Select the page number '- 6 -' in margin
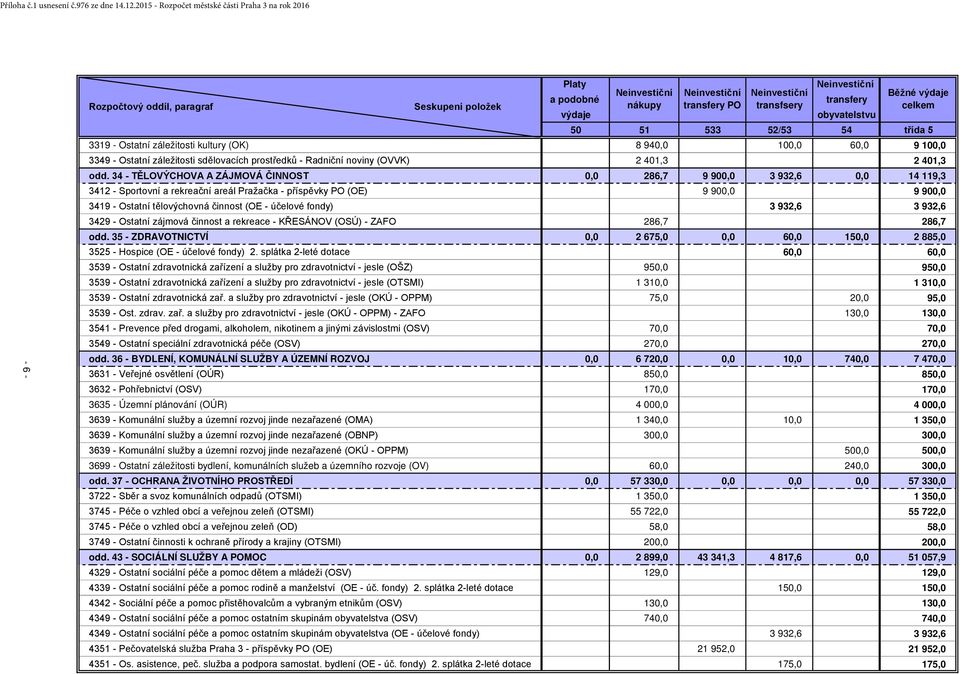 tap(27, 370)
